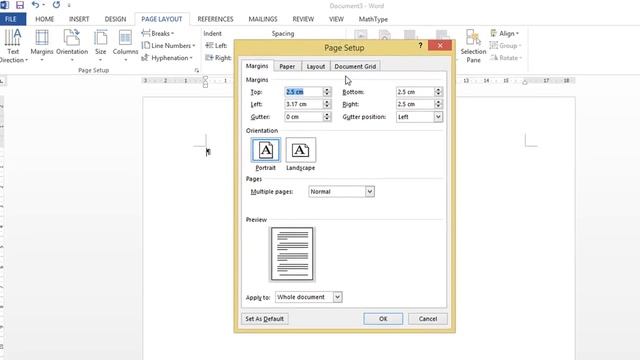Open the Hyphenation menu
The height and width of the screenshot is (360, 640).
[167, 58]
